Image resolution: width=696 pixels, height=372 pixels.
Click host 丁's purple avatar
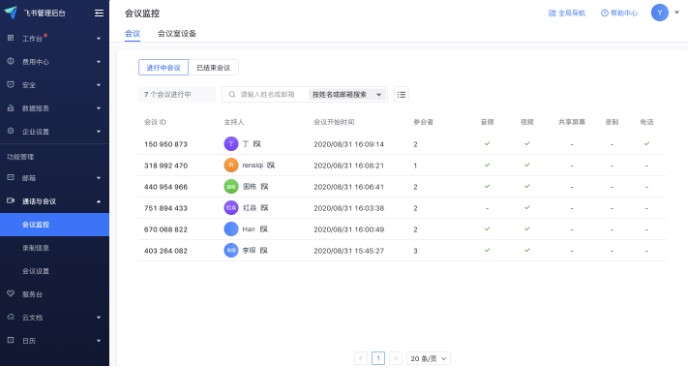(x=231, y=144)
